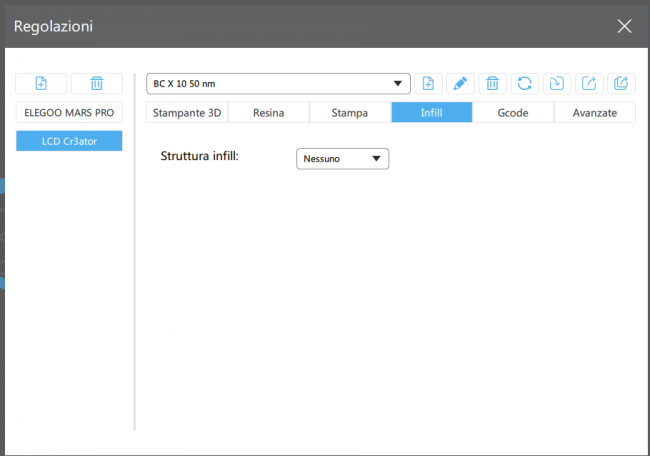The image size is (650, 456).
Task: Expand the Struttura infill dropdown
Action: coord(342,158)
